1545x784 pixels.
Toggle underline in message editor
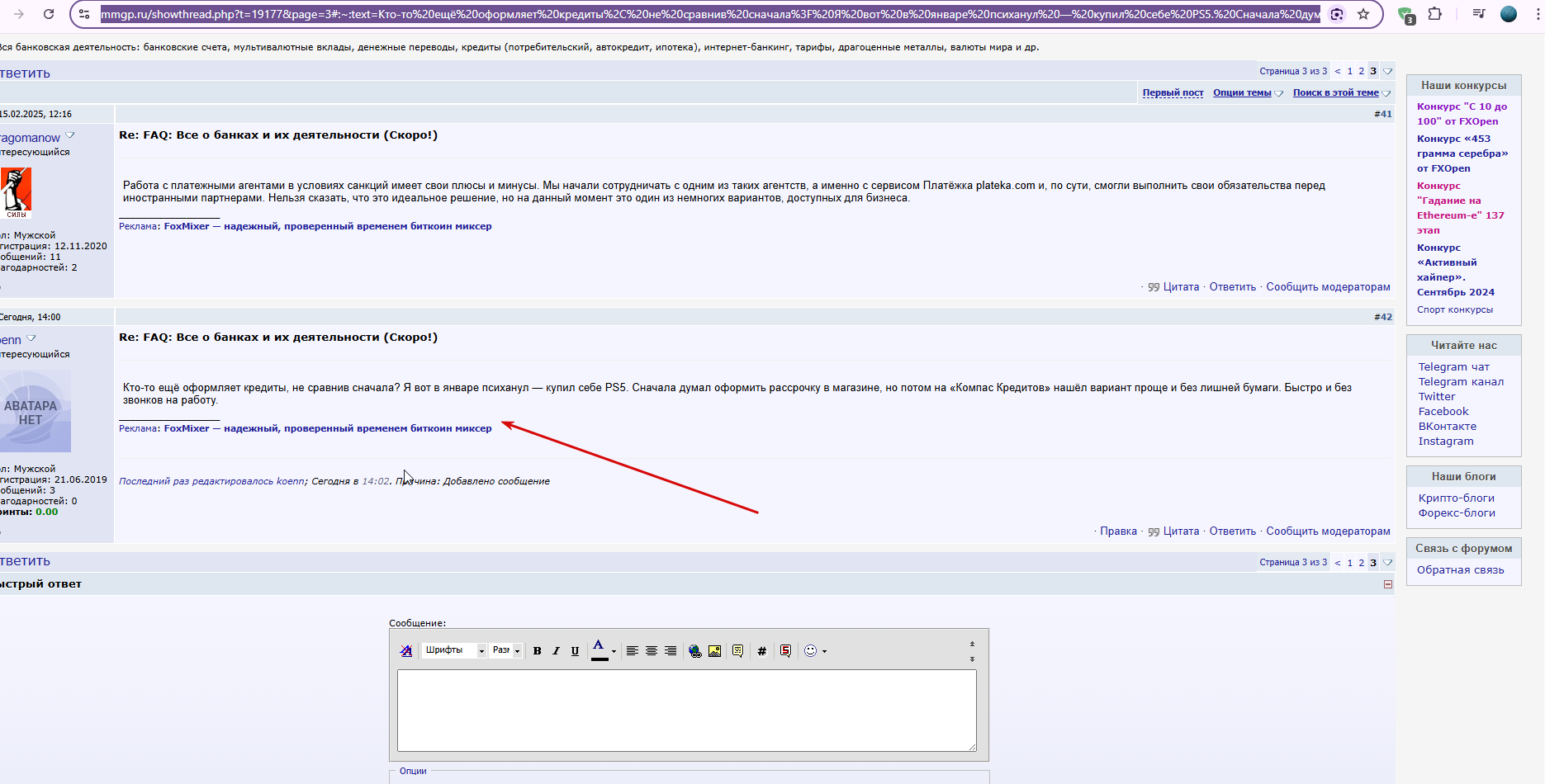575,651
